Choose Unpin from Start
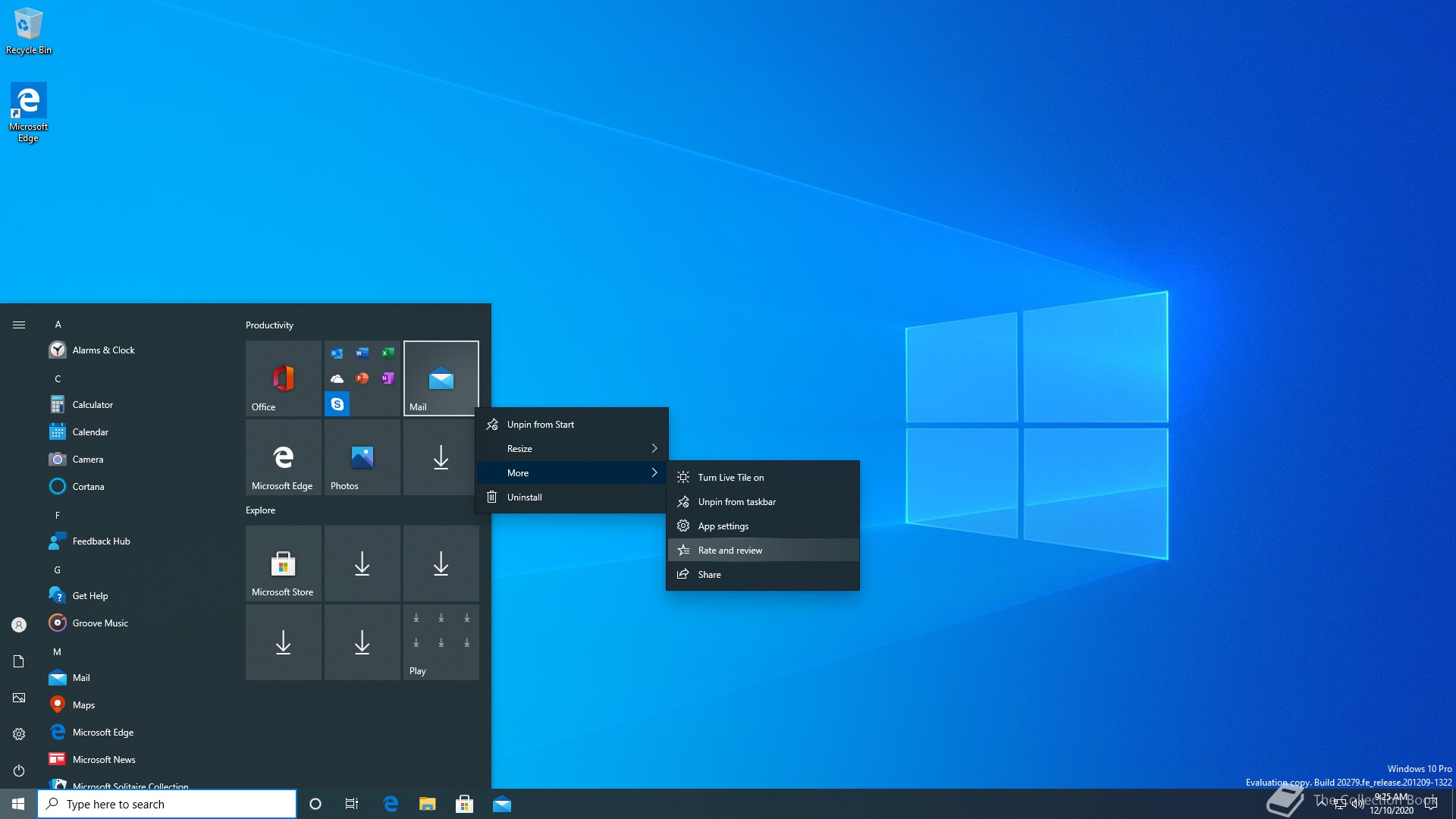This screenshot has height=819, width=1456. click(540, 425)
